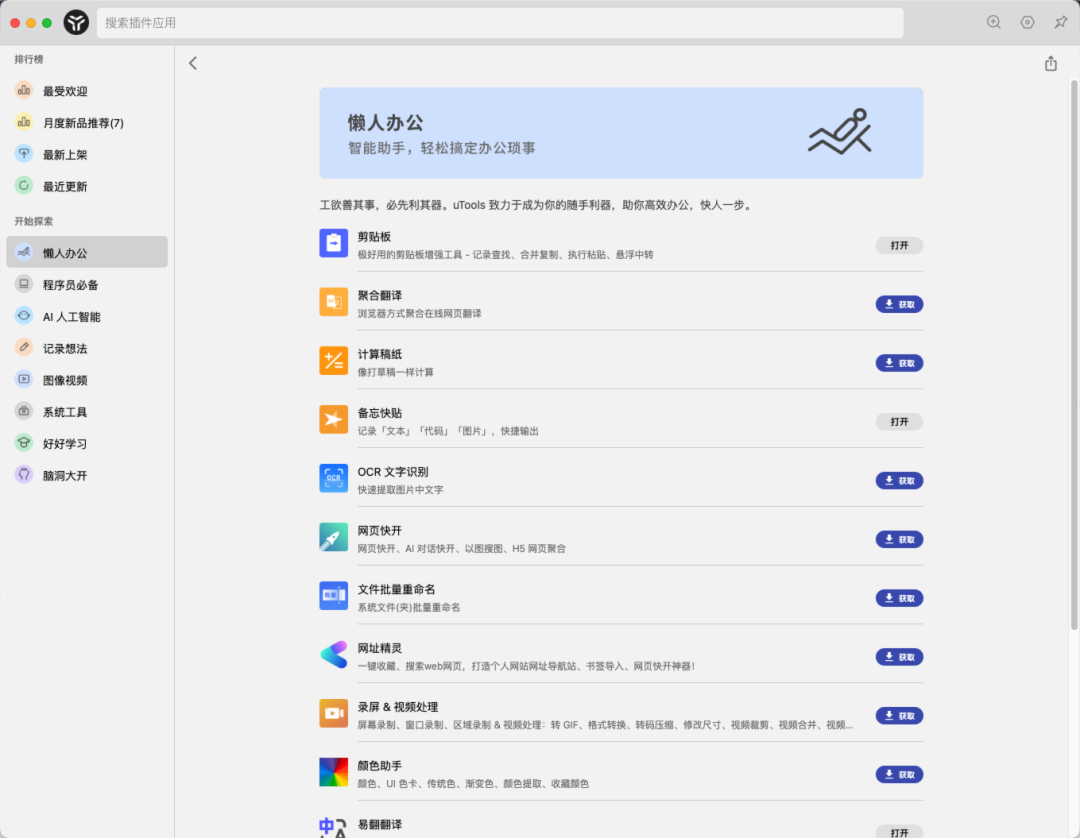This screenshot has width=1080, height=838.
Task: Focus the 搜索插件应用 search field
Action: [500, 23]
